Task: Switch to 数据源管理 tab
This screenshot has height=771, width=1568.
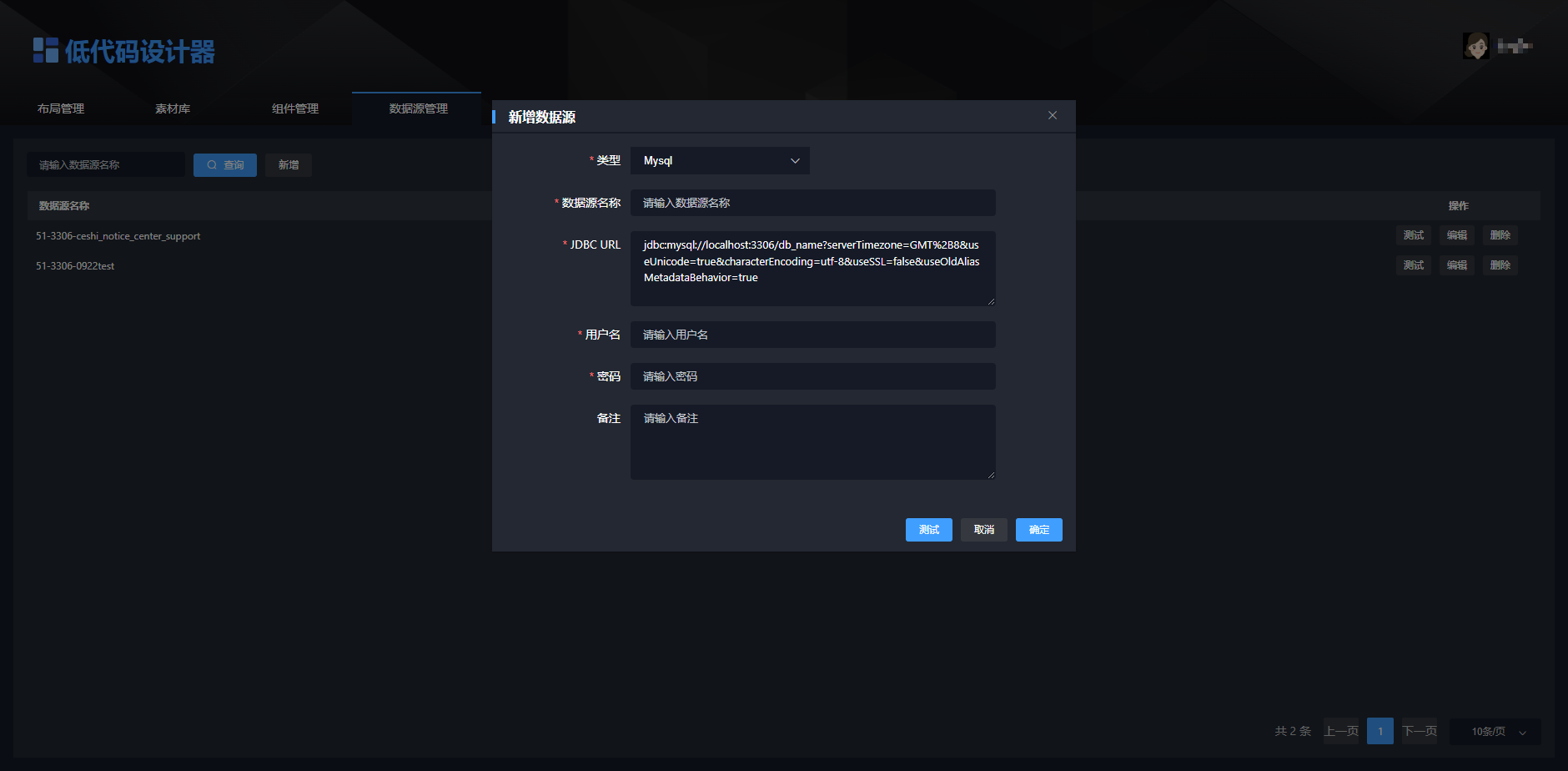Action: pos(419,108)
